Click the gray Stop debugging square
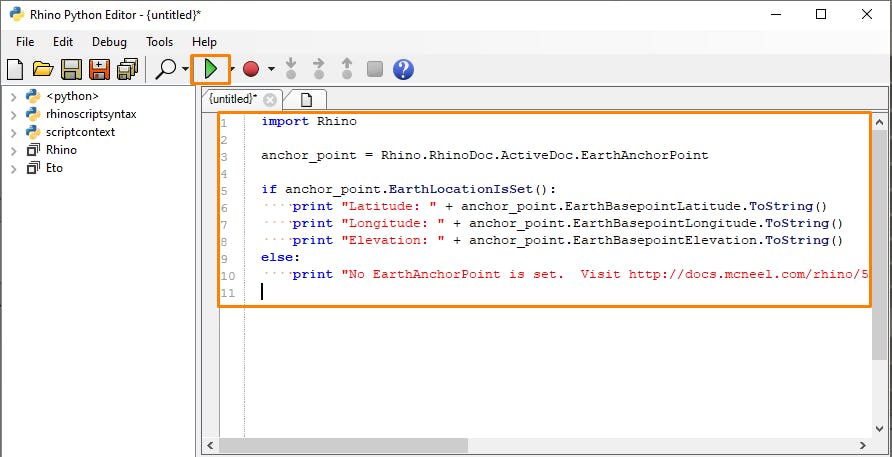The image size is (892, 457). pos(375,69)
